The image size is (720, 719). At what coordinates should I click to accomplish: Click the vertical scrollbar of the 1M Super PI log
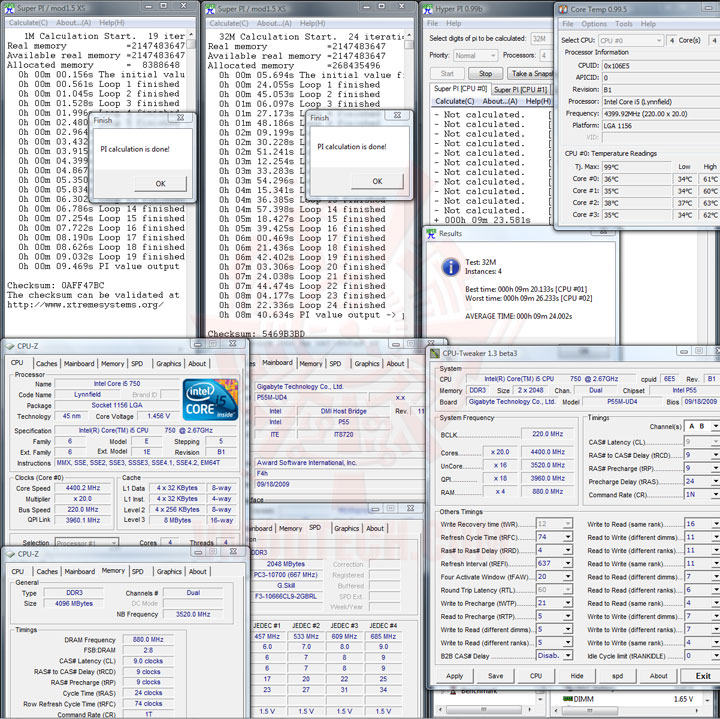pyautogui.click(x=191, y=184)
